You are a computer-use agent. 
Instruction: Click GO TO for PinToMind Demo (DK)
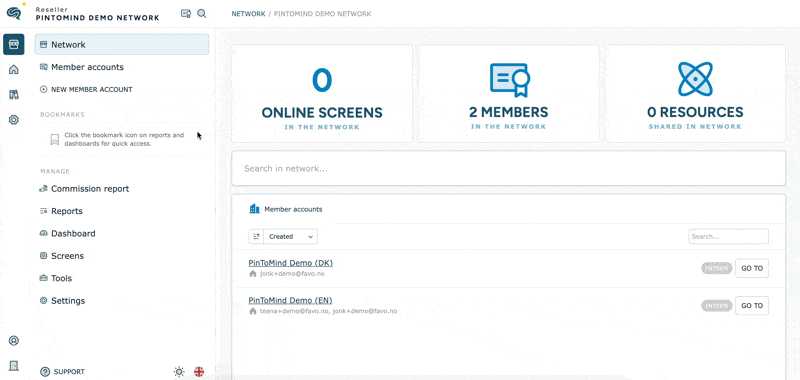click(752, 268)
